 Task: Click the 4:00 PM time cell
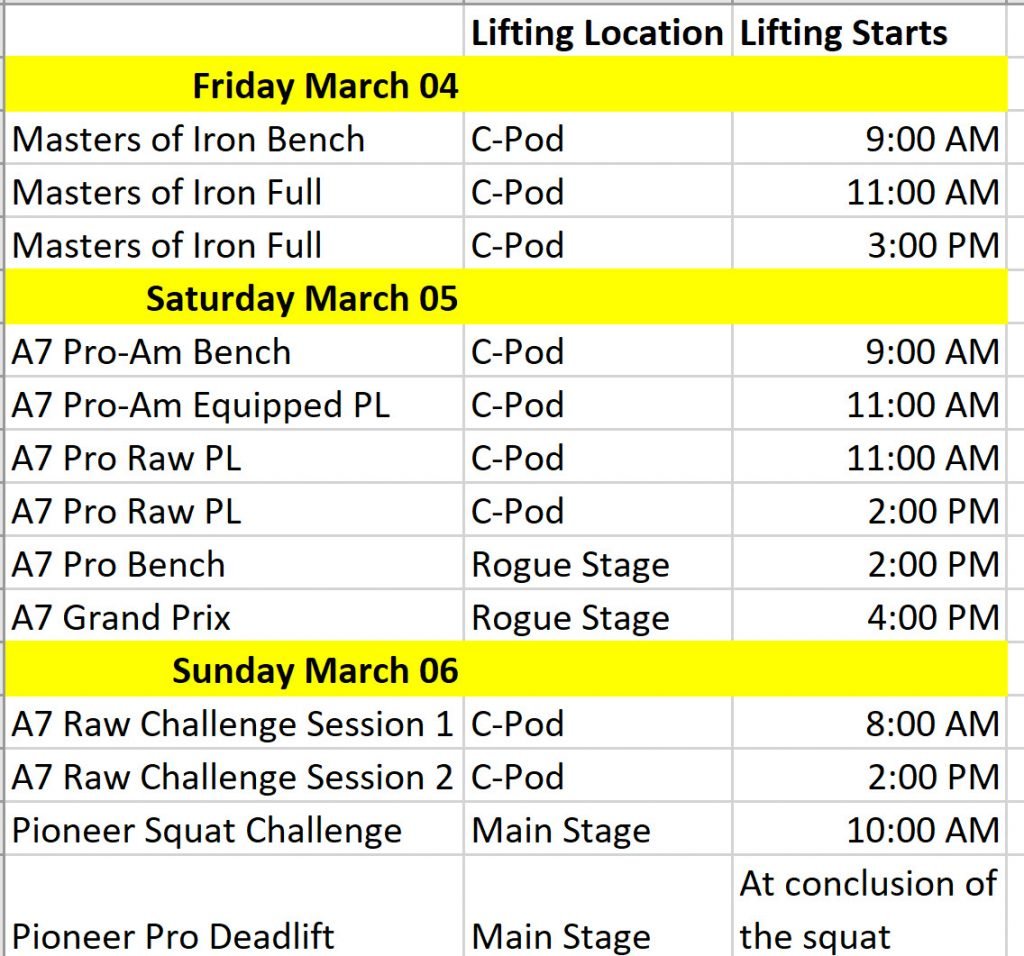[x=869, y=616]
